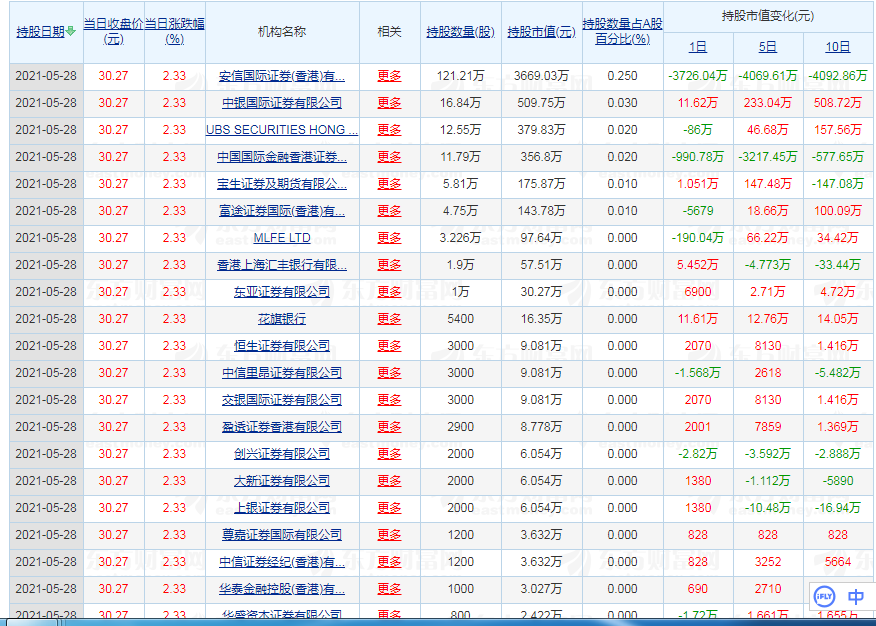Toggle the 中 Chinese input mode icon
This screenshot has width=876, height=626.
[855, 597]
